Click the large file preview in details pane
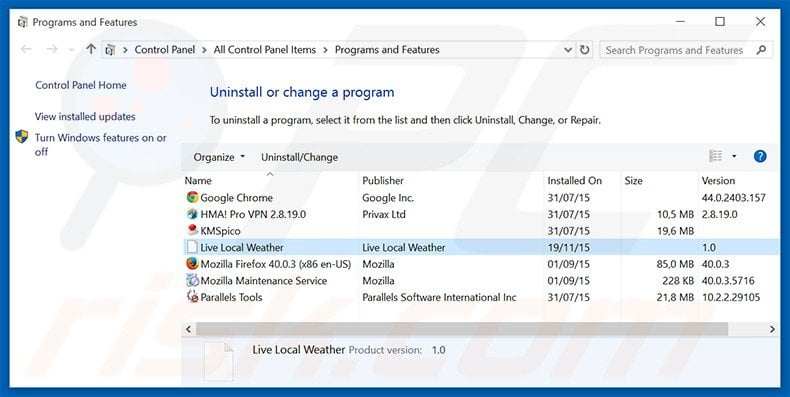This screenshot has height=397, width=790. 219,362
